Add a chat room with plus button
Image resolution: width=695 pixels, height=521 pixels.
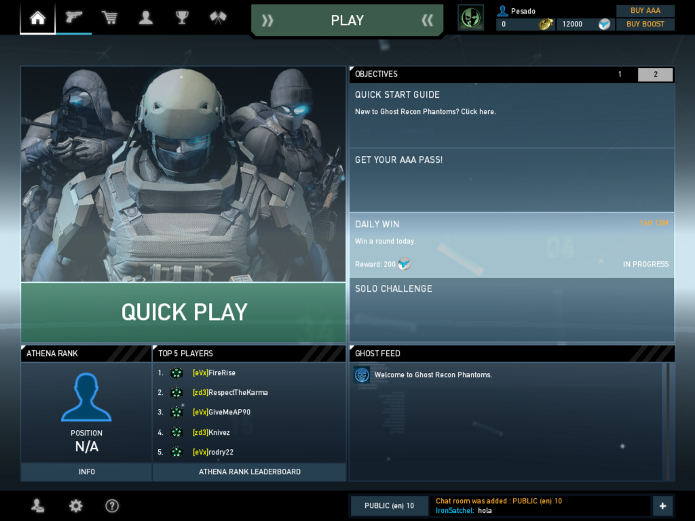point(663,505)
